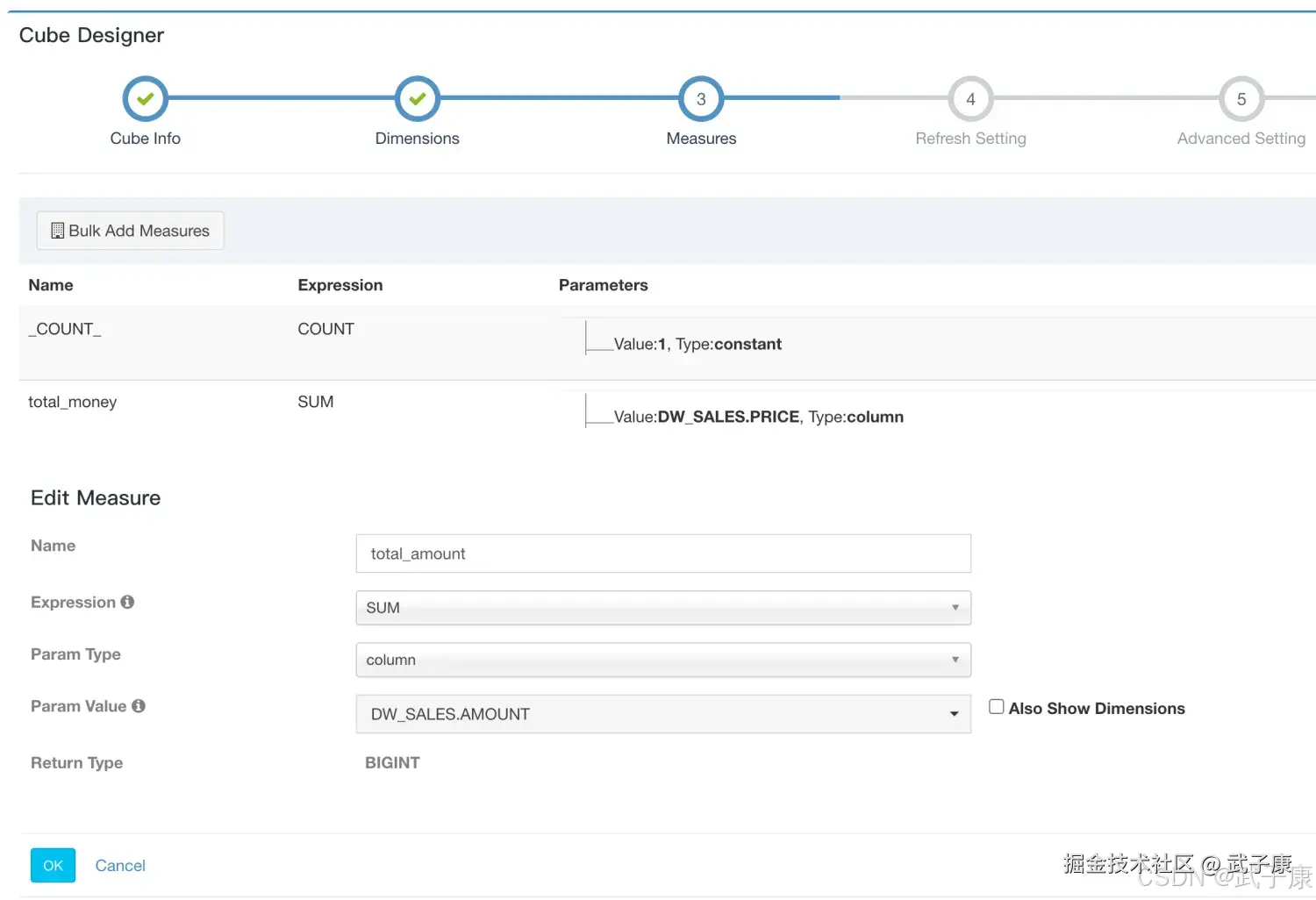Viewport: 1316px width, 900px height.
Task: Jump to Advanced Setting step 5 circle
Action: [x=1241, y=99]
